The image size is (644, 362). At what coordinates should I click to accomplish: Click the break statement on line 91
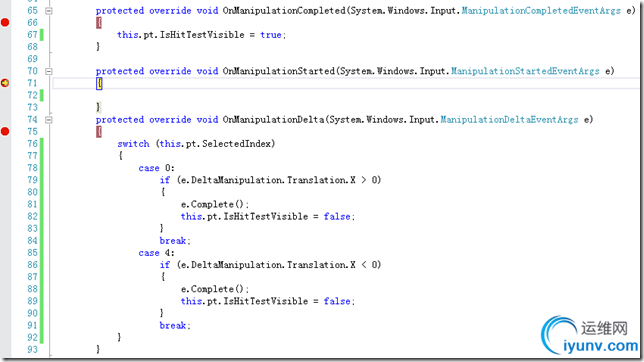pos(175,325)
